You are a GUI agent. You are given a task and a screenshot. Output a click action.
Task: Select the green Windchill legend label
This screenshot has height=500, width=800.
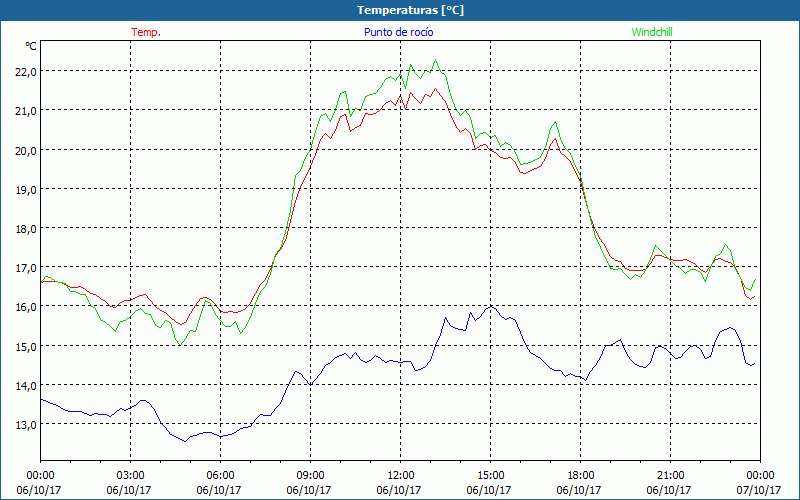pos(652,32)
